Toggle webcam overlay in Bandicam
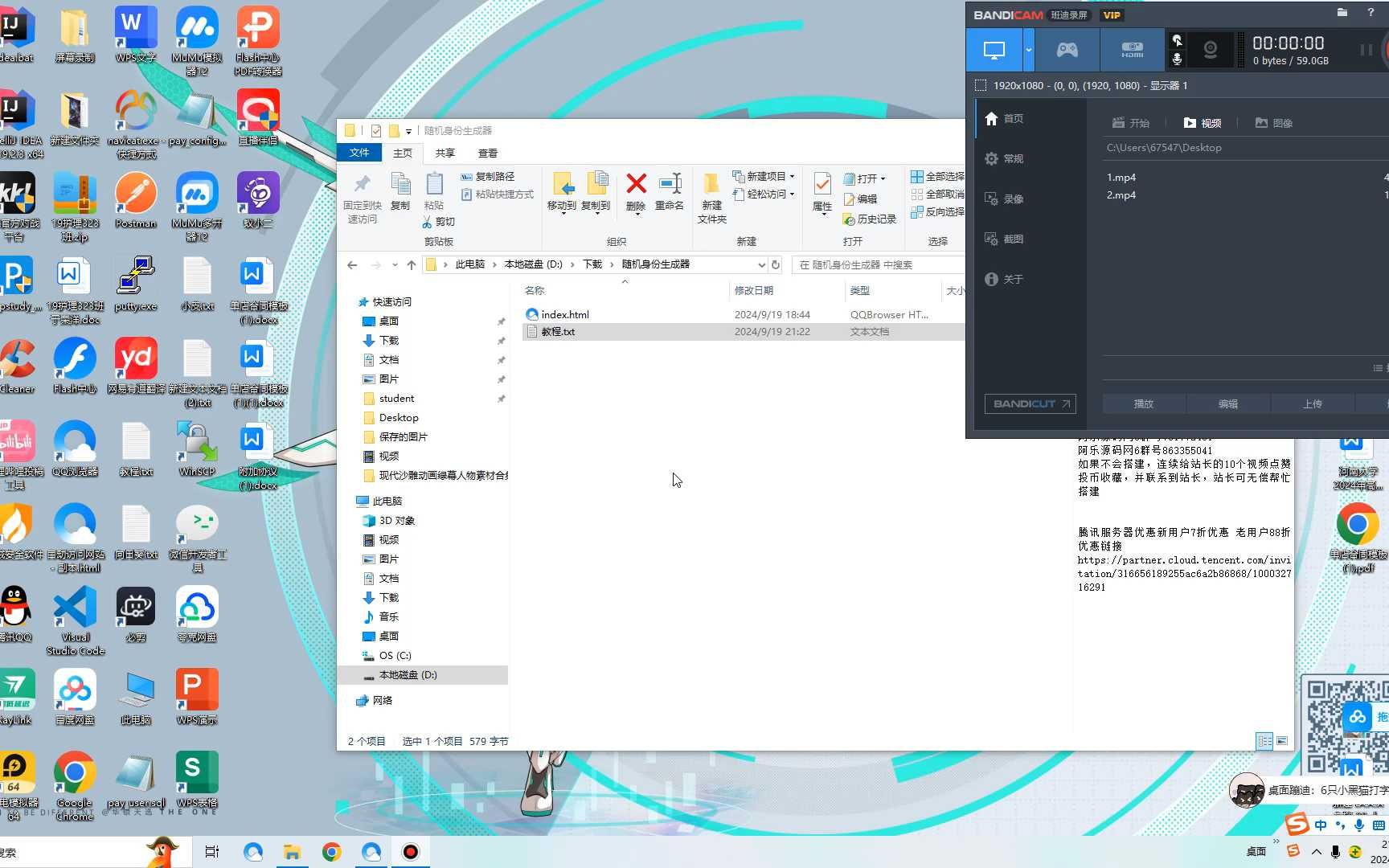1389x868 pixels. 1210,50
